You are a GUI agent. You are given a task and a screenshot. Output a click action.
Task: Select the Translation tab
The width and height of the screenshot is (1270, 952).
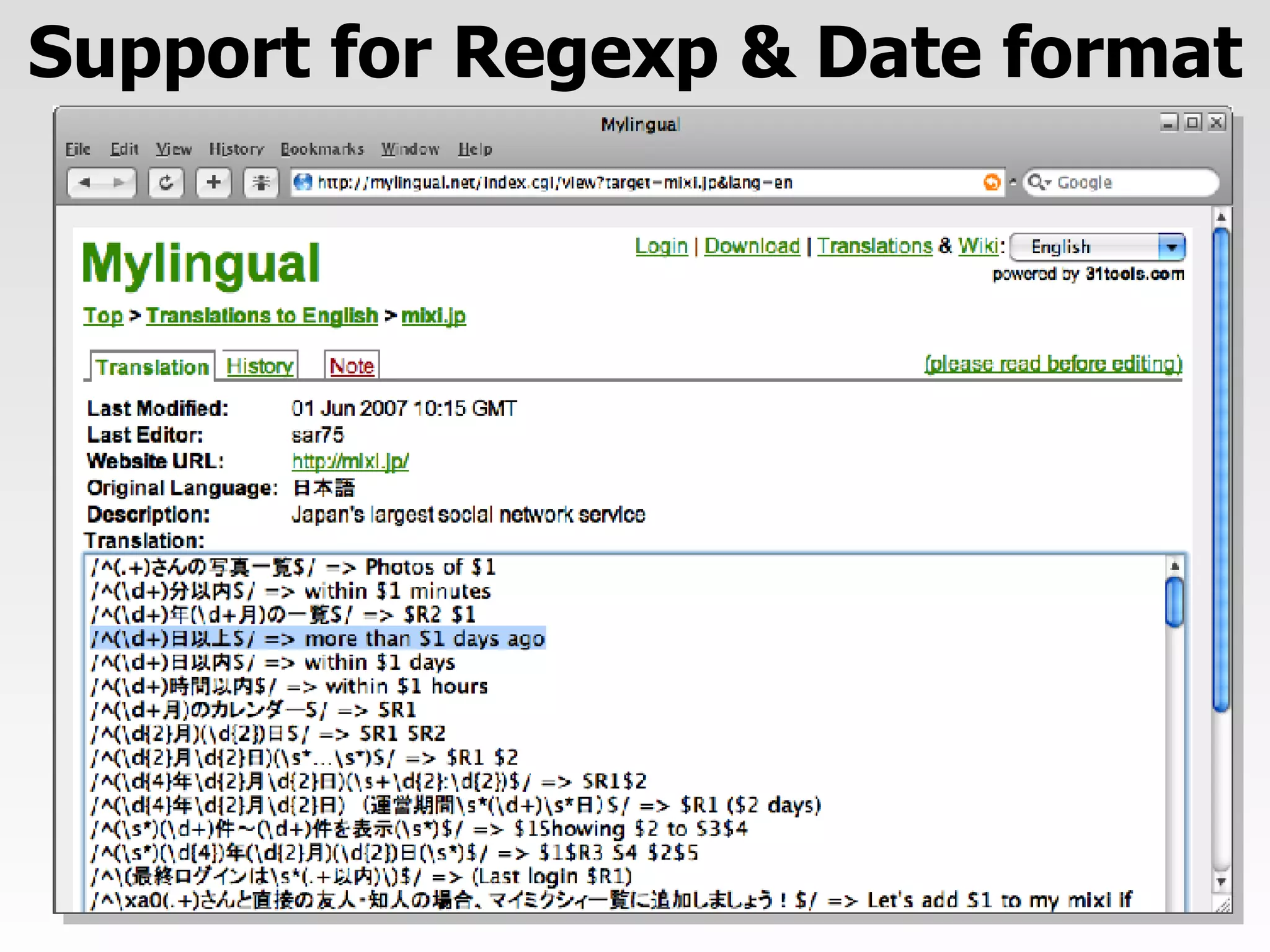(153, 366)
